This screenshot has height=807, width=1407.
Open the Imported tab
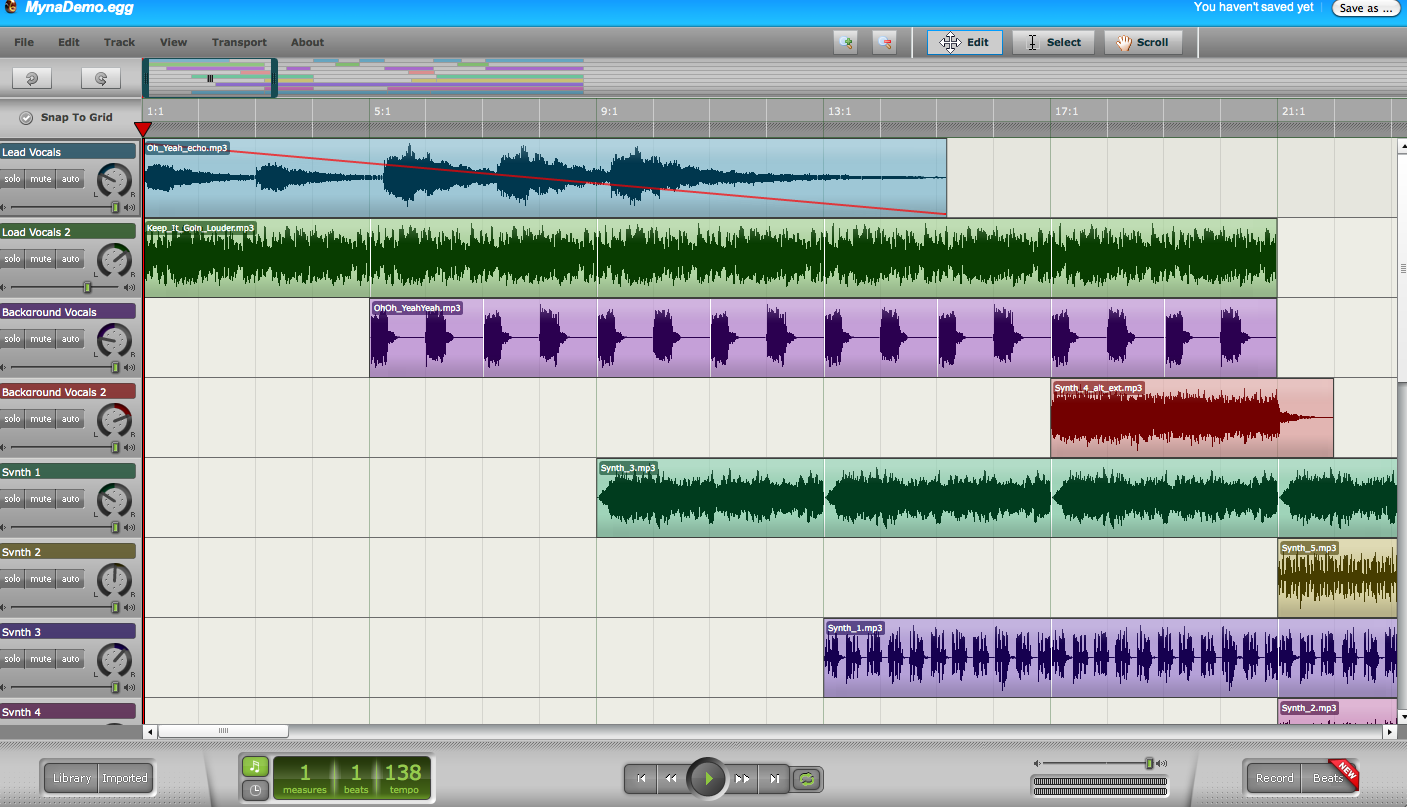(125, 778)
